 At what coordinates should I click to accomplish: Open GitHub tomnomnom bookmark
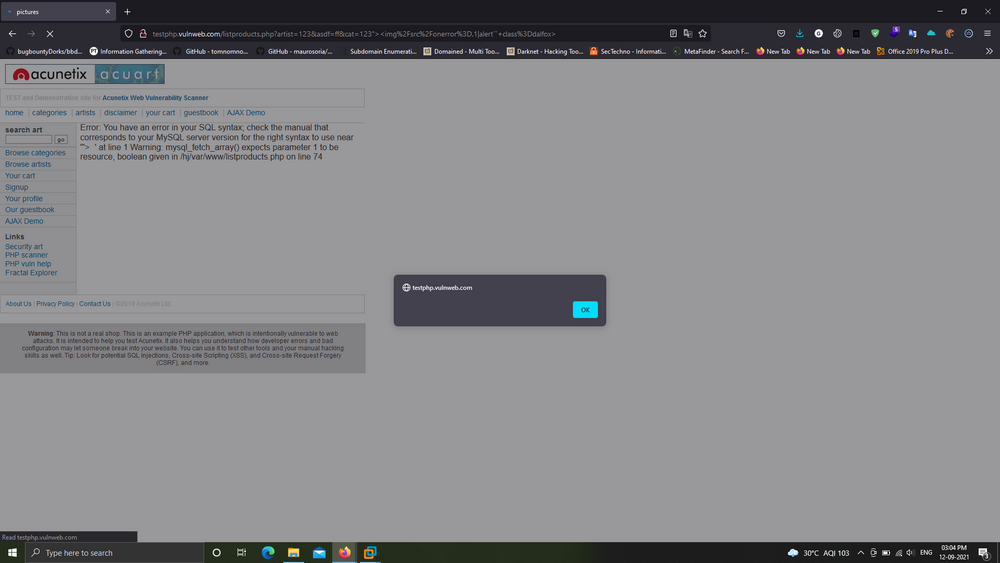coord(210,51)
